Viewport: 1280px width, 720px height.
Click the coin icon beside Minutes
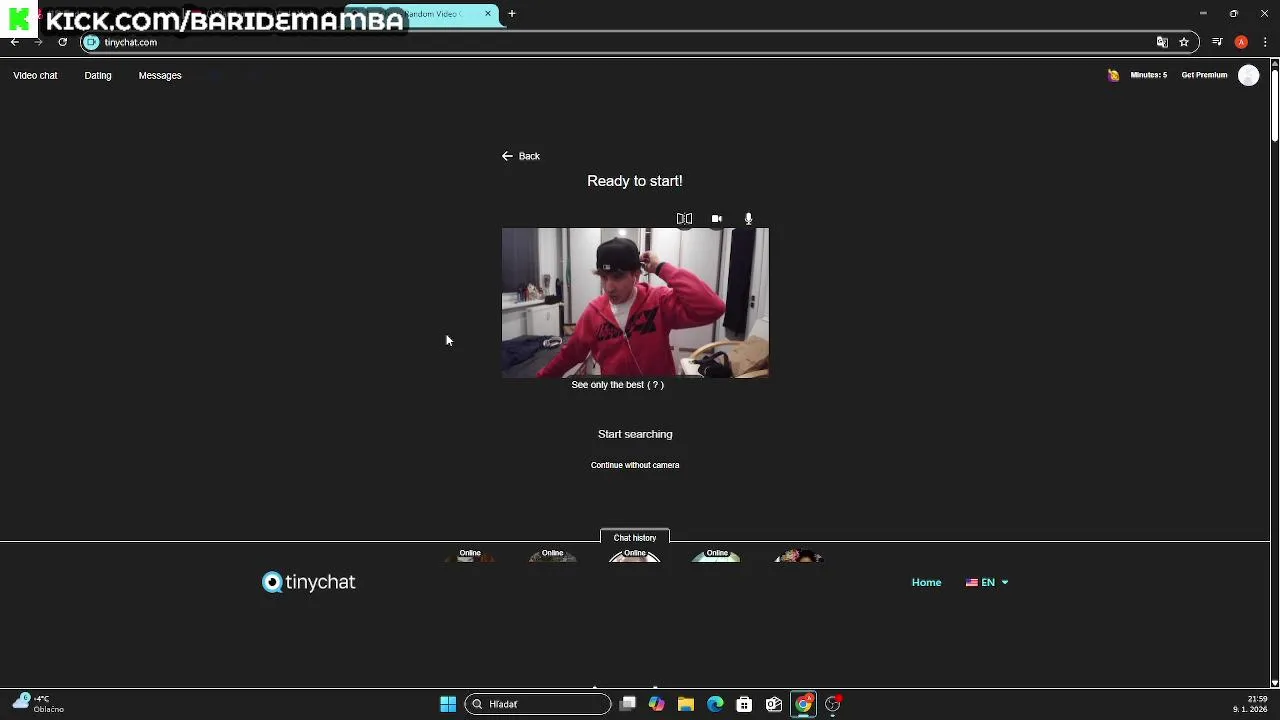pyautogui.click(x=1113, y=75)
